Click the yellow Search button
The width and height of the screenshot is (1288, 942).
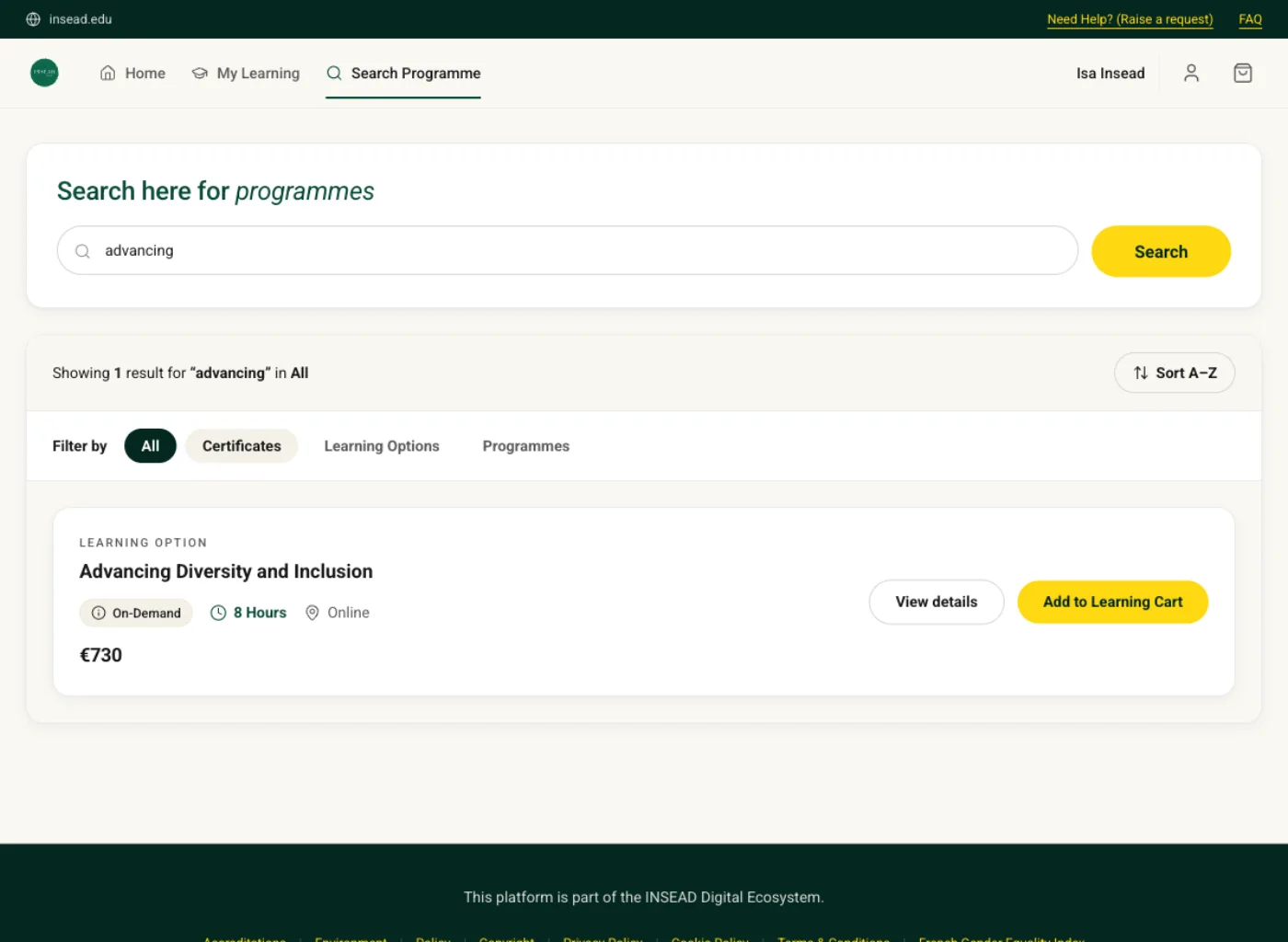[x=1161, y=251]
